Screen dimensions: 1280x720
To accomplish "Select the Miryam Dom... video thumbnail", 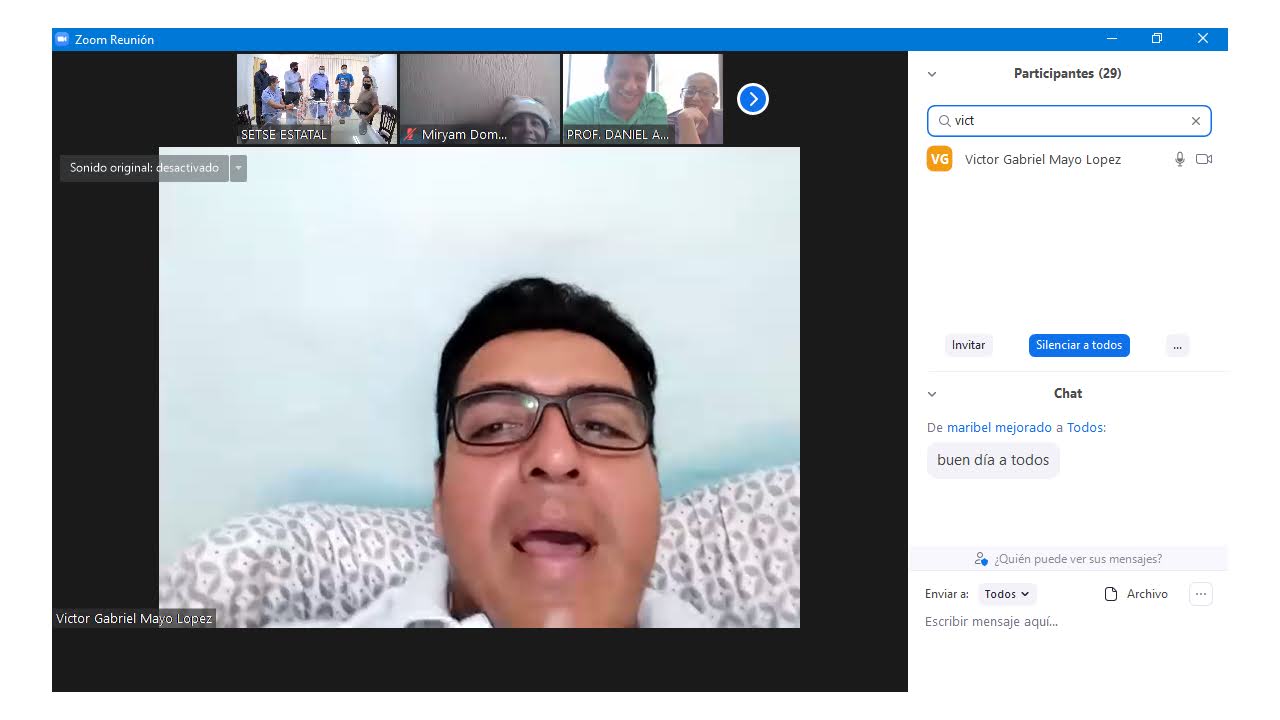I will [x=480, y=99].
